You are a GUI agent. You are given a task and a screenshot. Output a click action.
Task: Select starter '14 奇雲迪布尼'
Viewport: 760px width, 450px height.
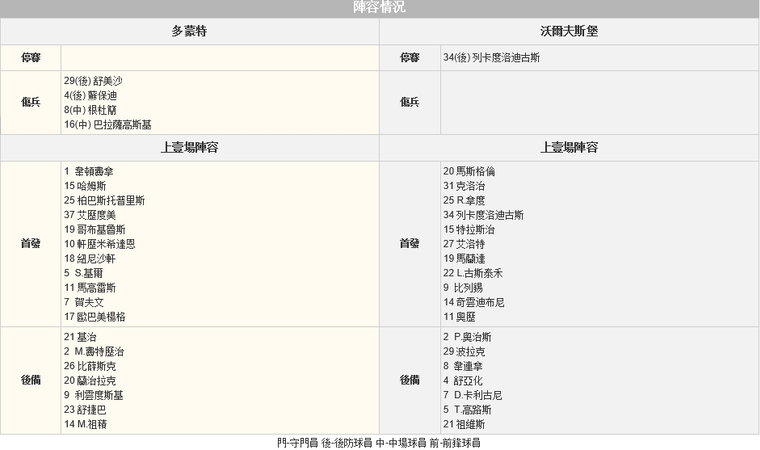pyautogui.click(x=474, y=302)
